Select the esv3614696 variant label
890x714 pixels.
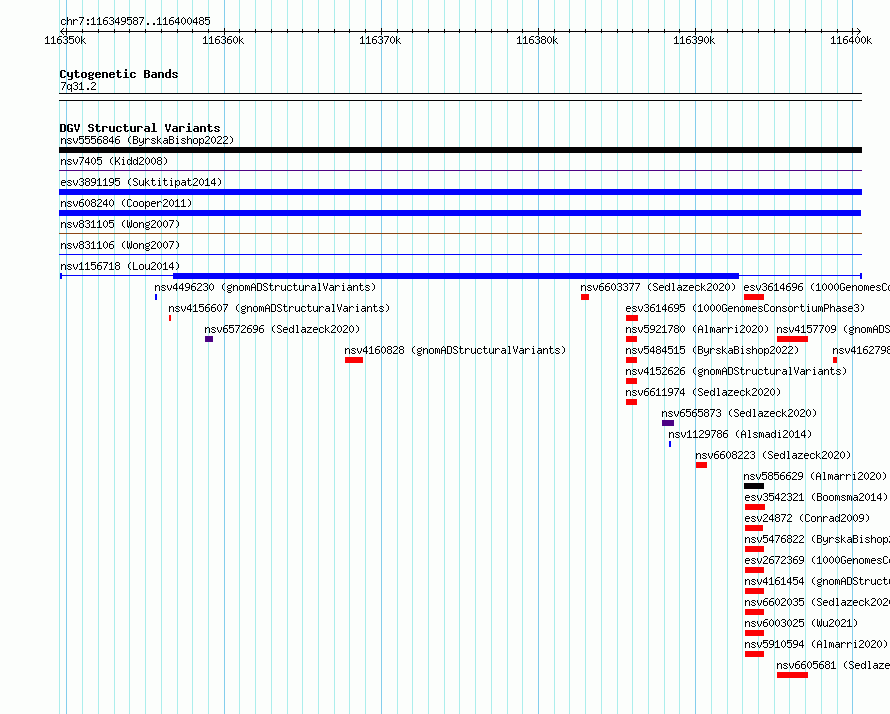pyautogui.click(x=817, y=287)
